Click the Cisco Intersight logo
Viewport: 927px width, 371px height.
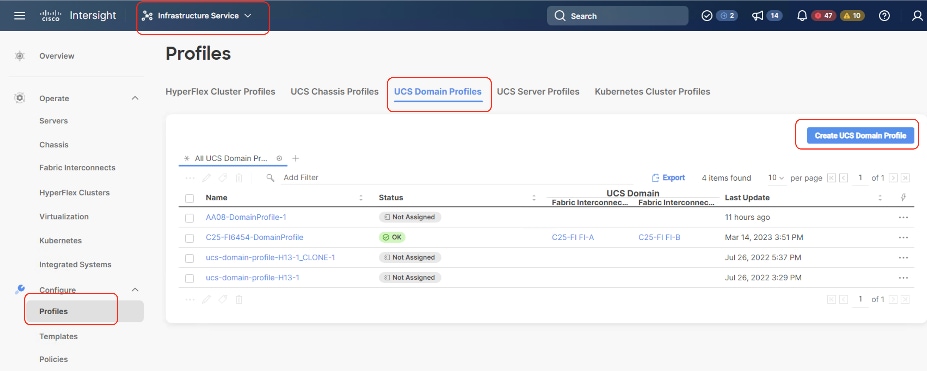(78, 16)
